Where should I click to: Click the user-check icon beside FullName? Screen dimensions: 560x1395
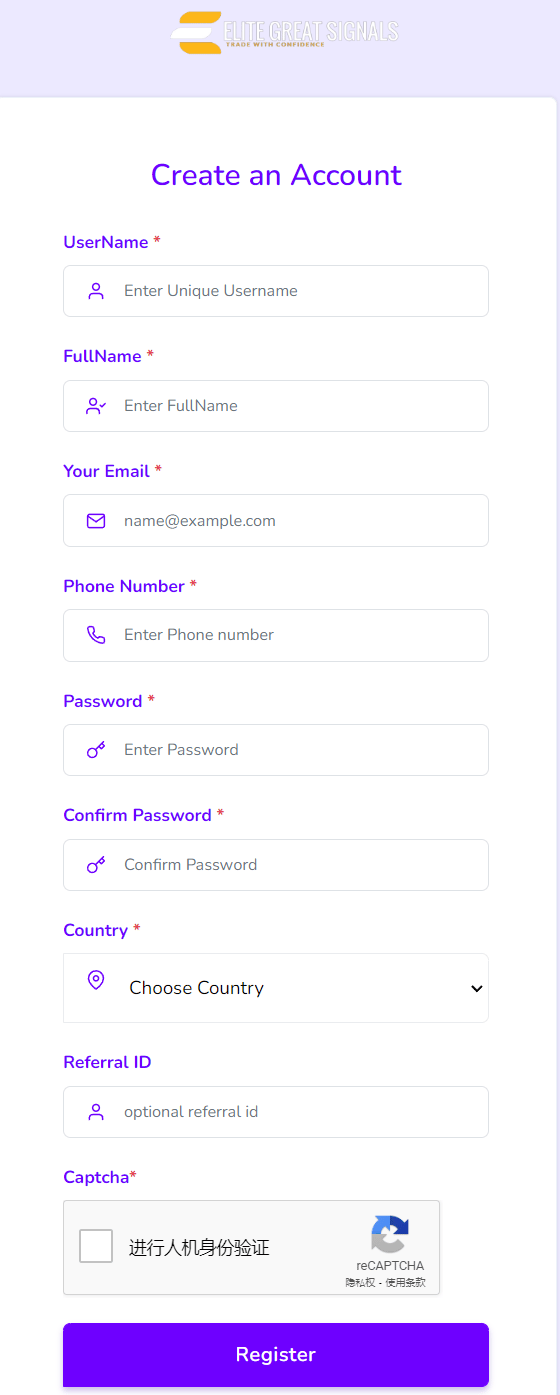click(x=96, y=406)
